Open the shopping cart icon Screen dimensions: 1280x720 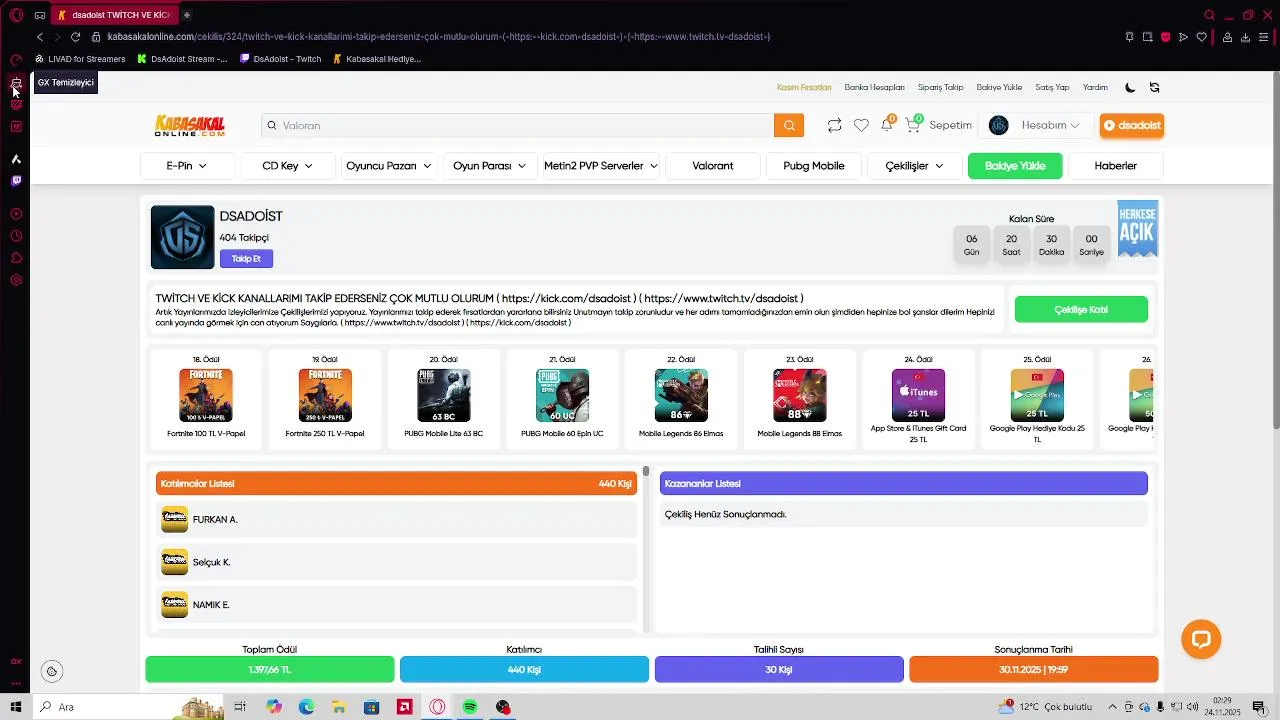click(x=912, y=125)
